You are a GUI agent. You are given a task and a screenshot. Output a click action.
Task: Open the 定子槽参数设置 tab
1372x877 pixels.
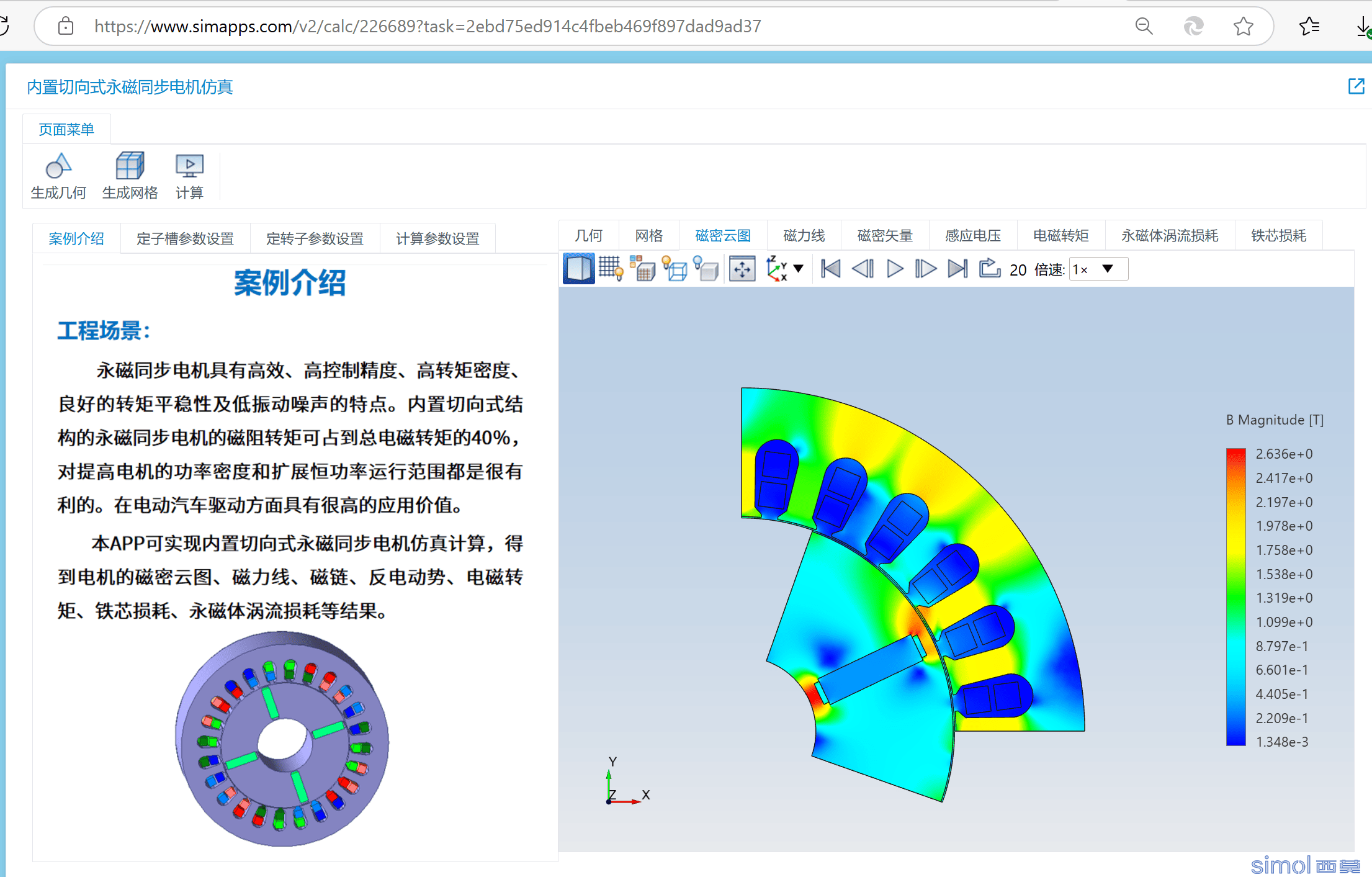click(x=185, y=238)
